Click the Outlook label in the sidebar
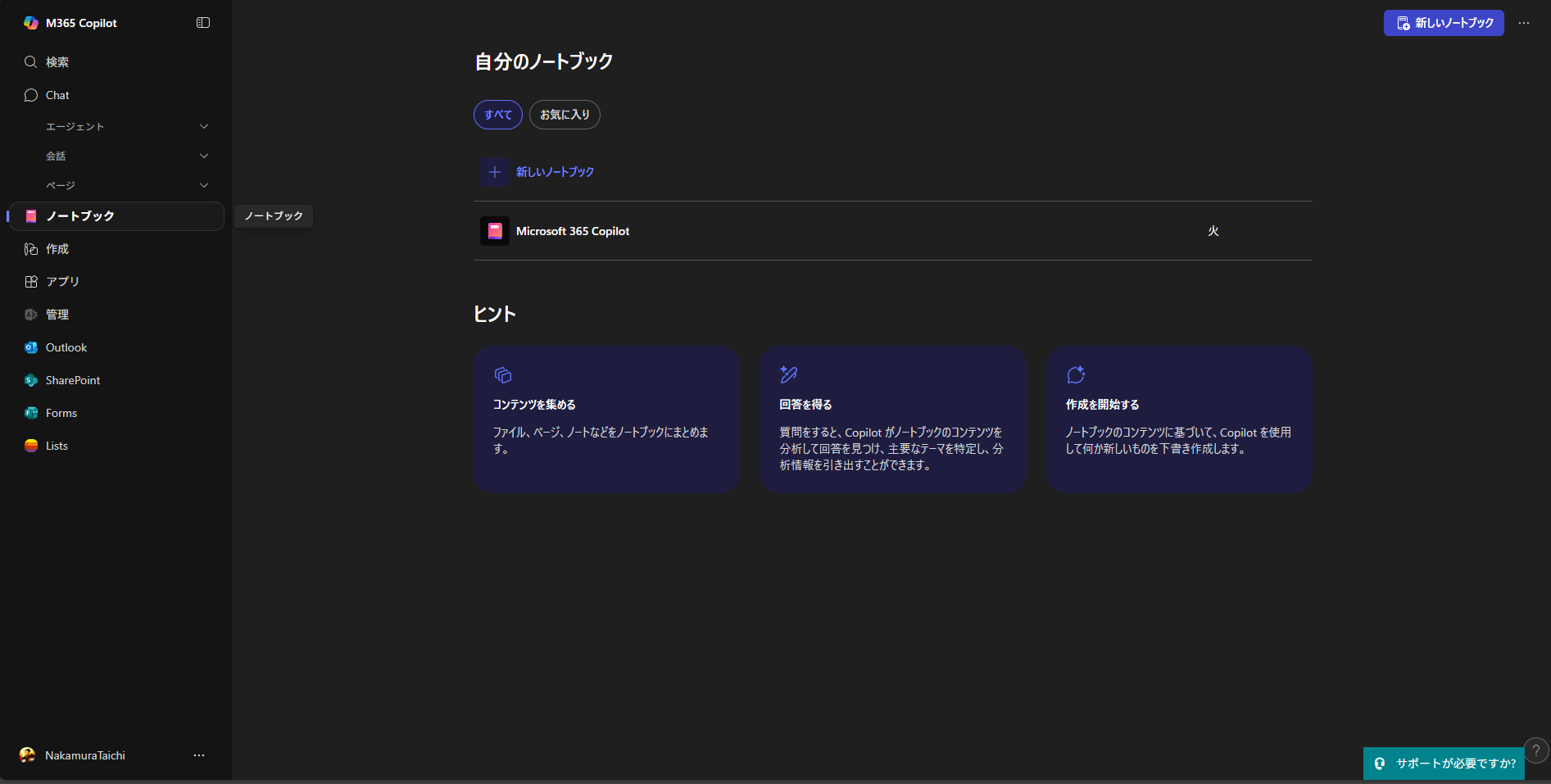The image size is (1551, 784). [66, 347]
